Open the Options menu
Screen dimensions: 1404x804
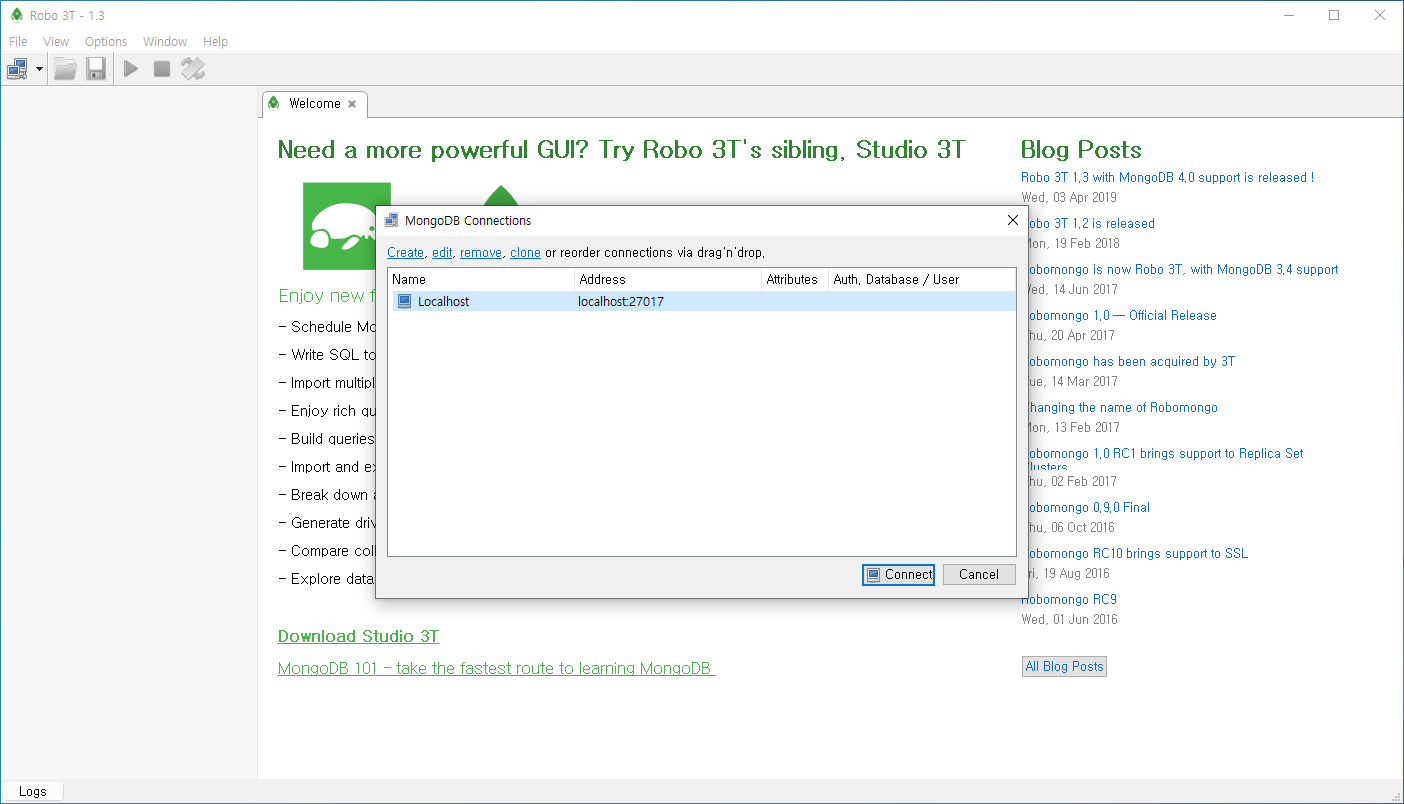[x=106, y=42]
